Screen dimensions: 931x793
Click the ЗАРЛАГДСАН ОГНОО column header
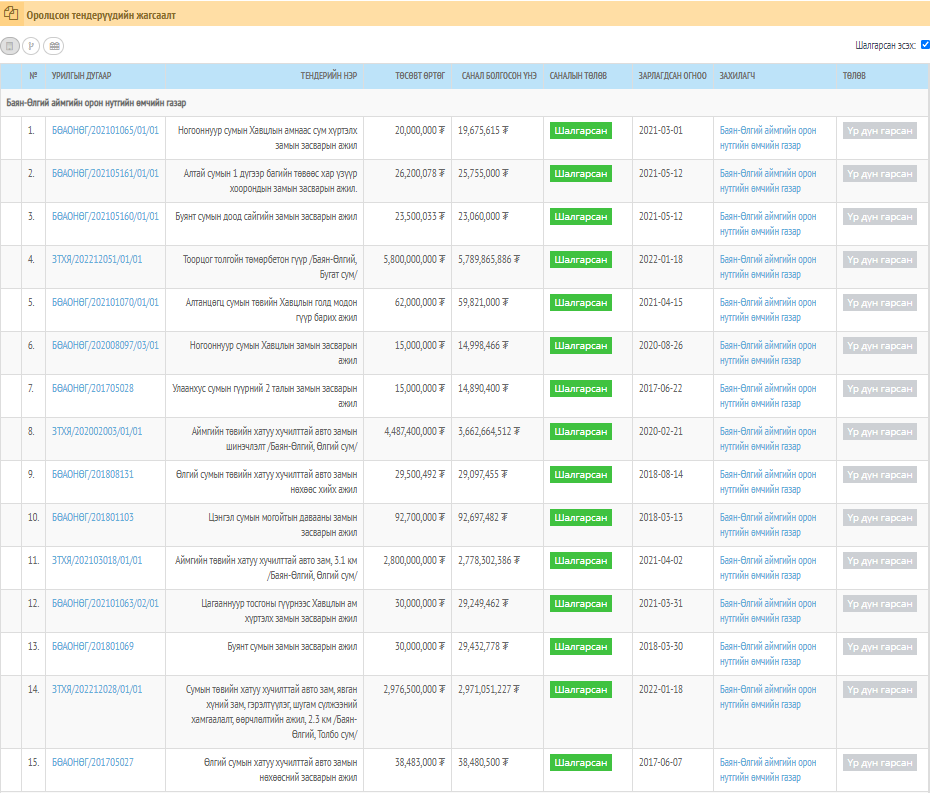coord(672,76)
